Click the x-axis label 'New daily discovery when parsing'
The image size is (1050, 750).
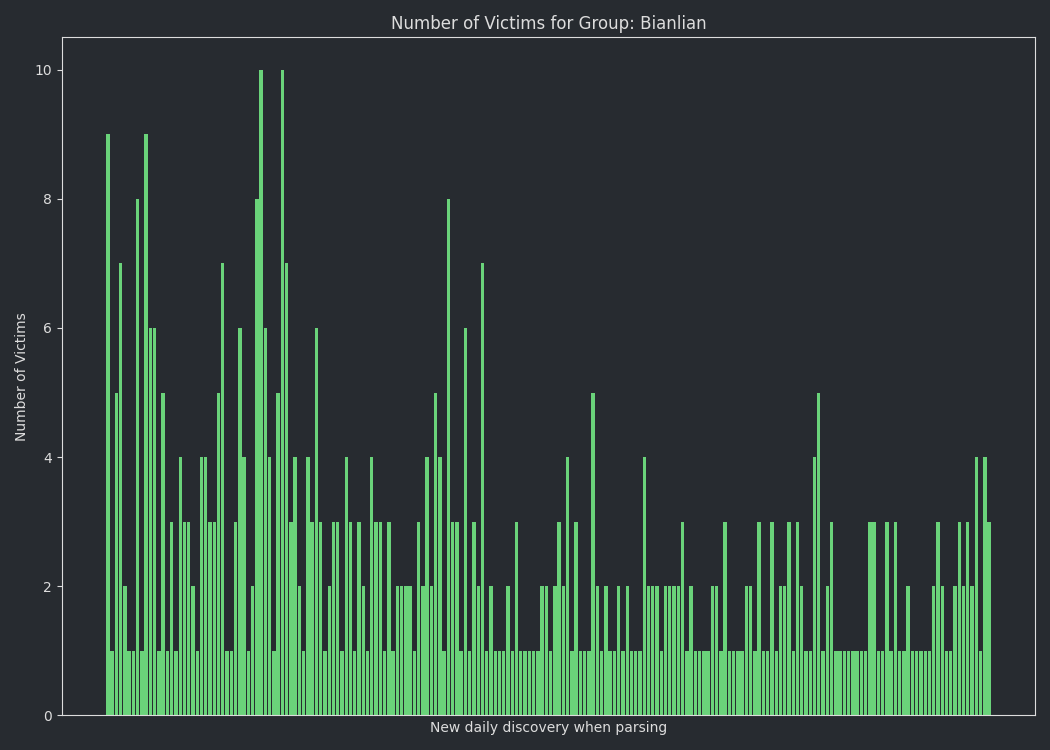point(548,727)
